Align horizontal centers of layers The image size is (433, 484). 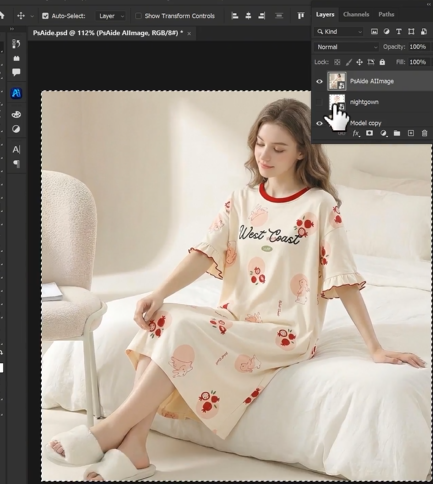(x=248, y=16)
